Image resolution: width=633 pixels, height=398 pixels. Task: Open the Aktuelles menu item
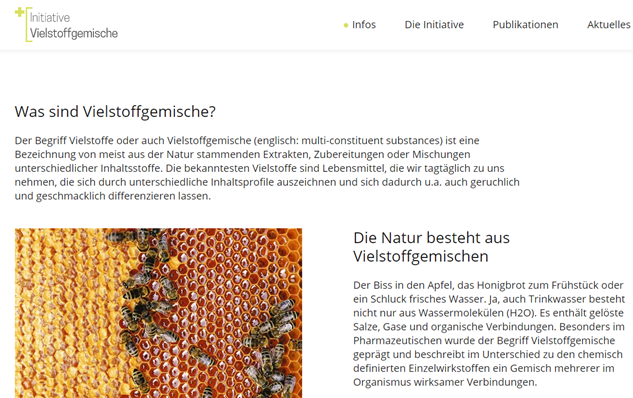(x=610, y=25)
